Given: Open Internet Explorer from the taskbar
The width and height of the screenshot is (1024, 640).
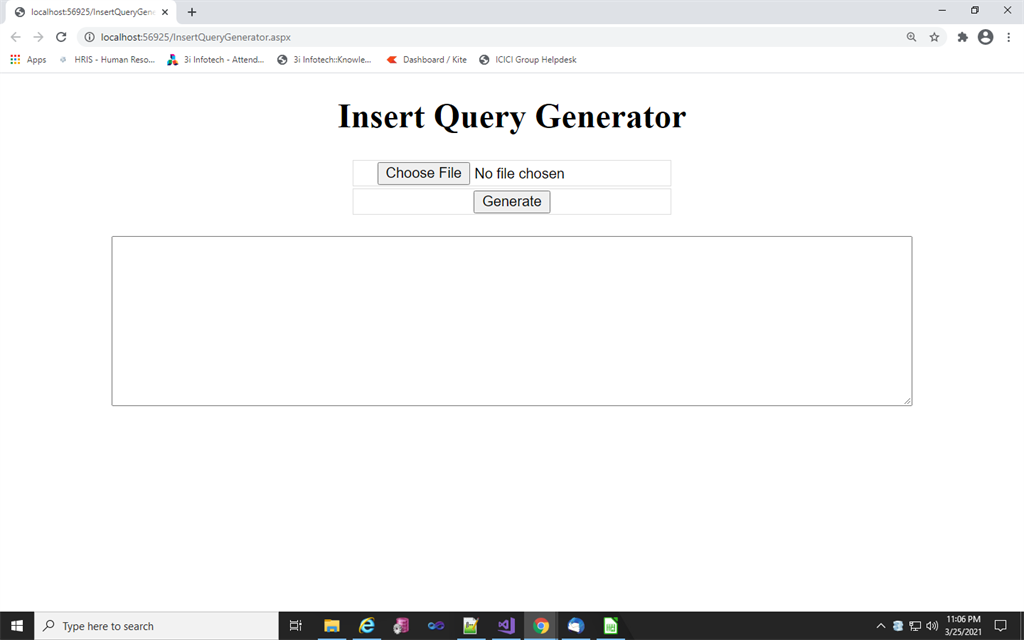Looking at the screenshot, I should 366,625.
